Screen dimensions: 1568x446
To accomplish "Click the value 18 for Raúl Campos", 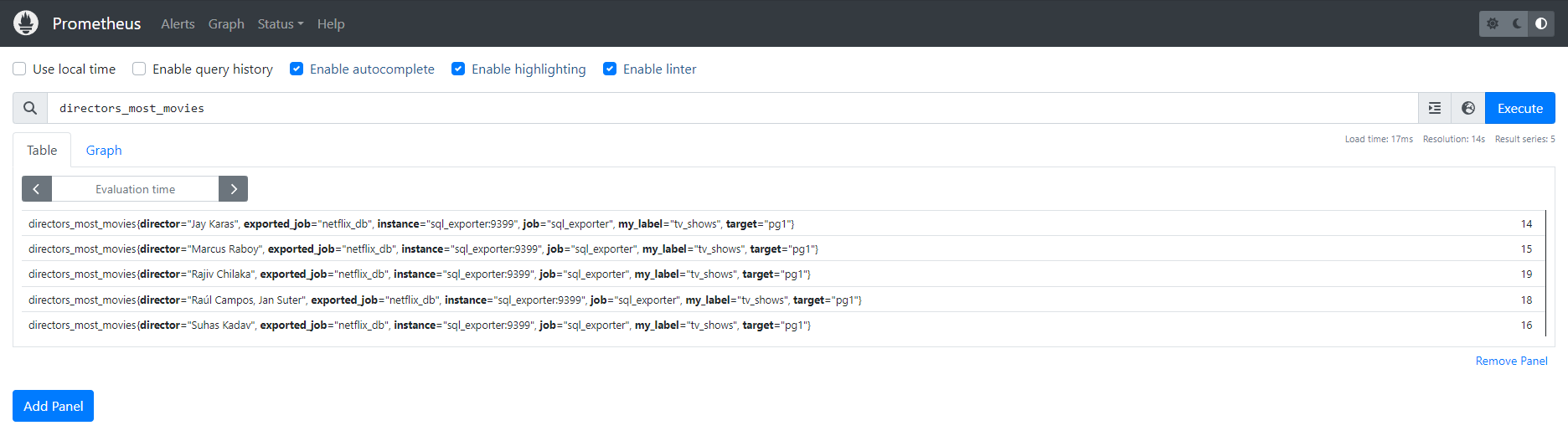I will 1526,300.
